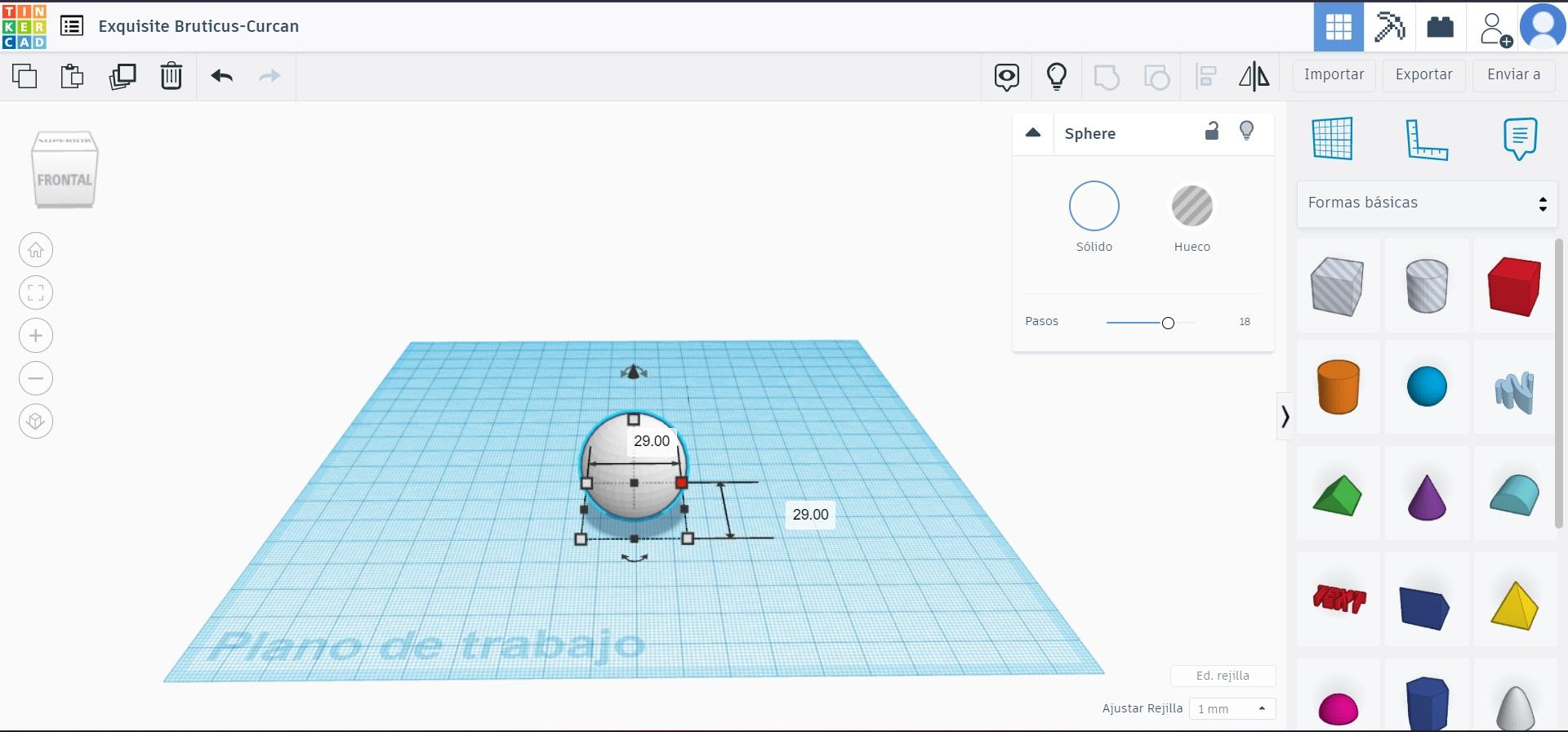Pick the light-blue scribble shape
Viewport: 1568px width, 732px height.
(1515, 392)
